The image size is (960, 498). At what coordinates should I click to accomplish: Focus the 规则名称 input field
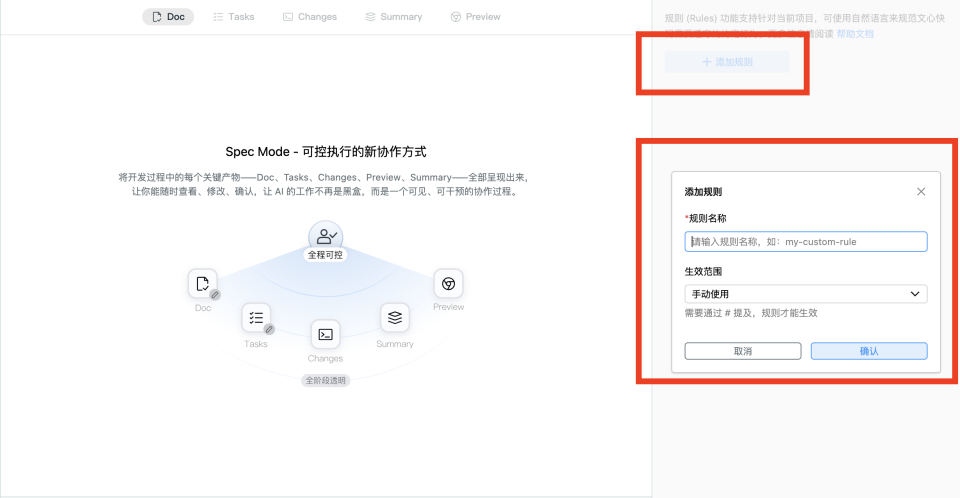806,241
